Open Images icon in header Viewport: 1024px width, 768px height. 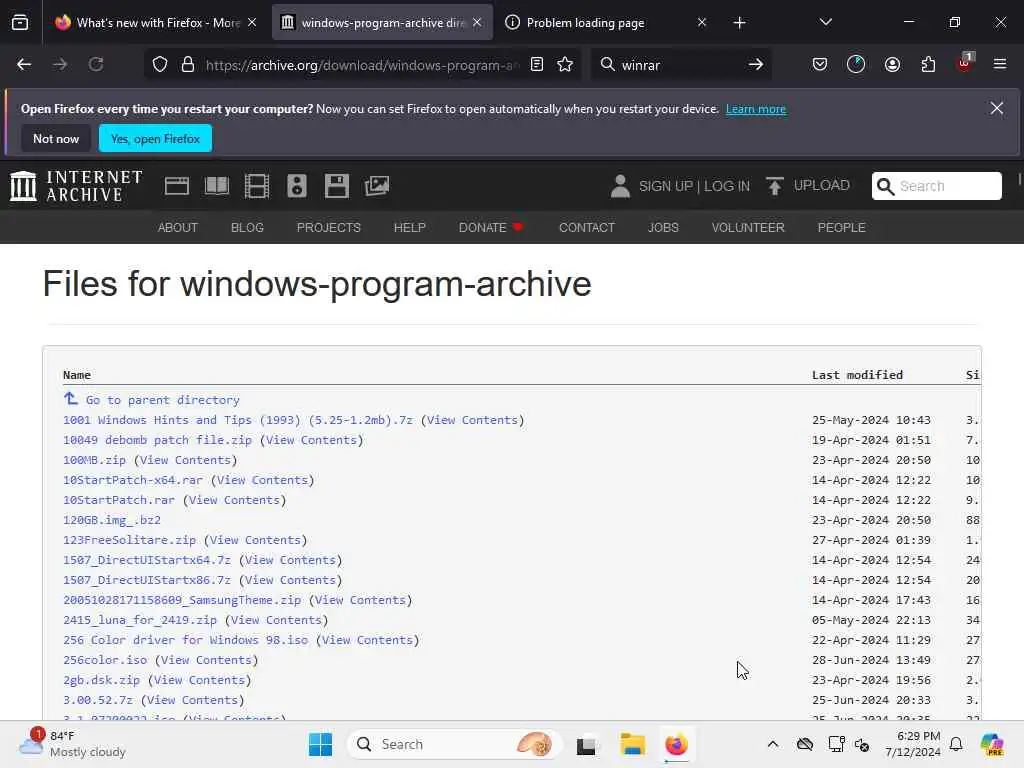[377, 186]
